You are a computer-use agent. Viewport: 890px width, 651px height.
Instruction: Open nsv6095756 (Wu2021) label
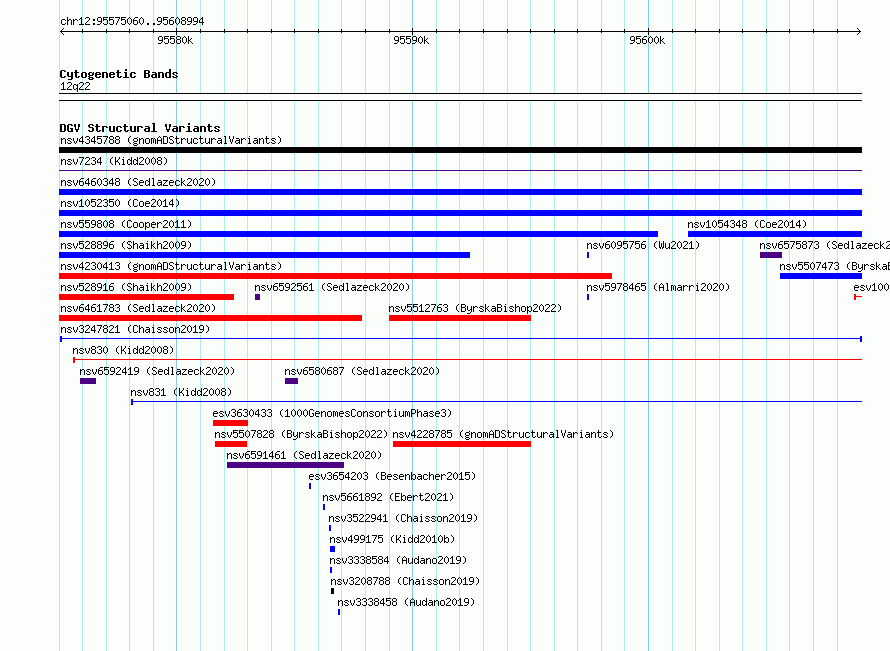tap(643, 245)
